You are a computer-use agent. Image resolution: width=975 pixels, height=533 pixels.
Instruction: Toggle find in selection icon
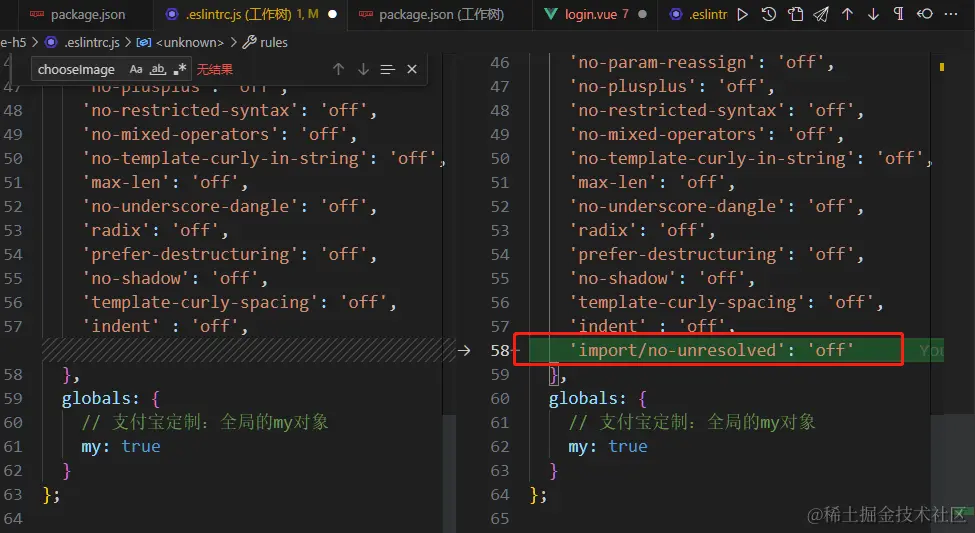click(x=387, y=69)
